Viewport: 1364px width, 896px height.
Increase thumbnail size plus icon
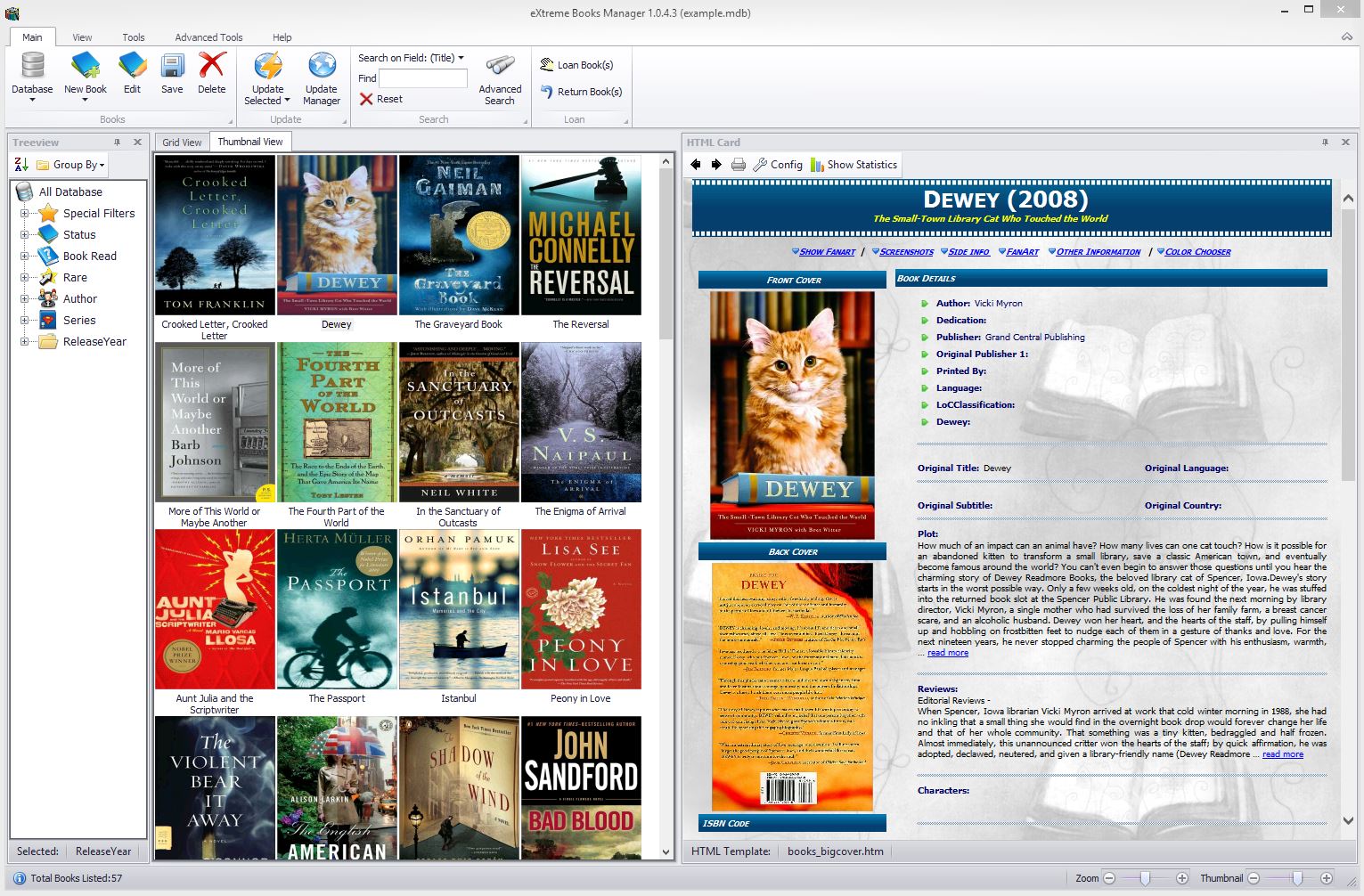tap(1327, 878)
